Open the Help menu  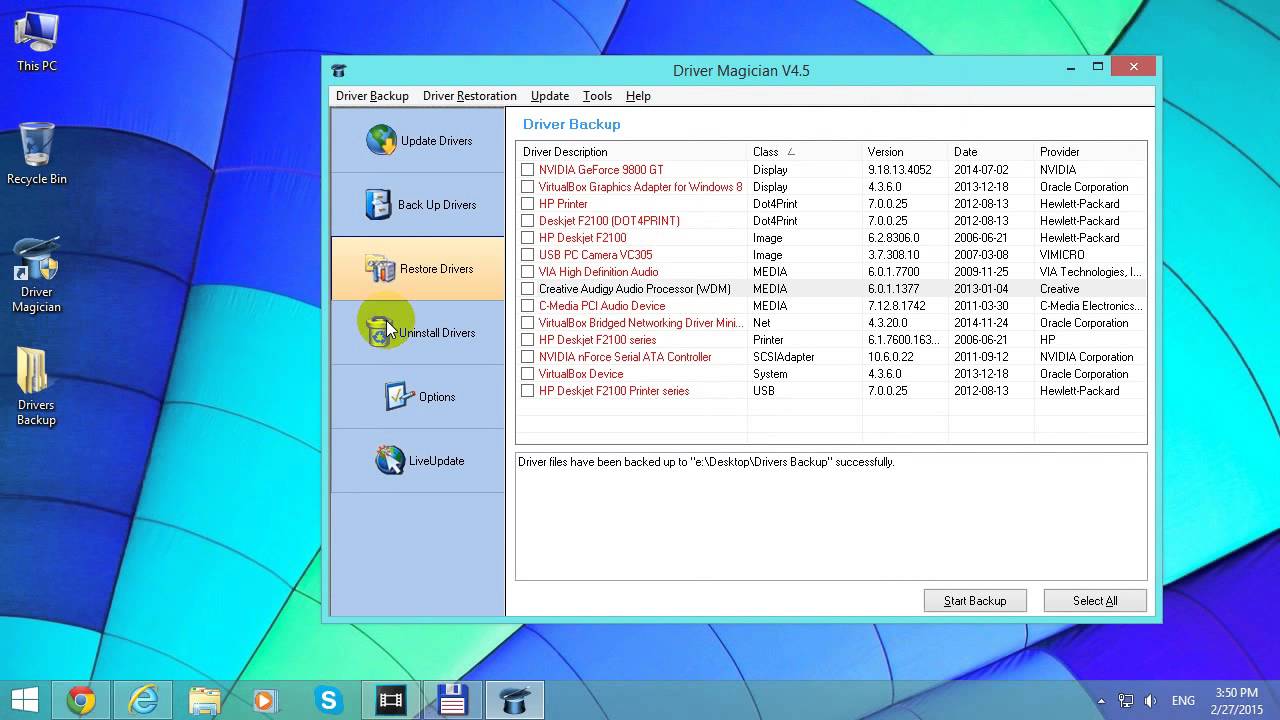coord(638,96)
